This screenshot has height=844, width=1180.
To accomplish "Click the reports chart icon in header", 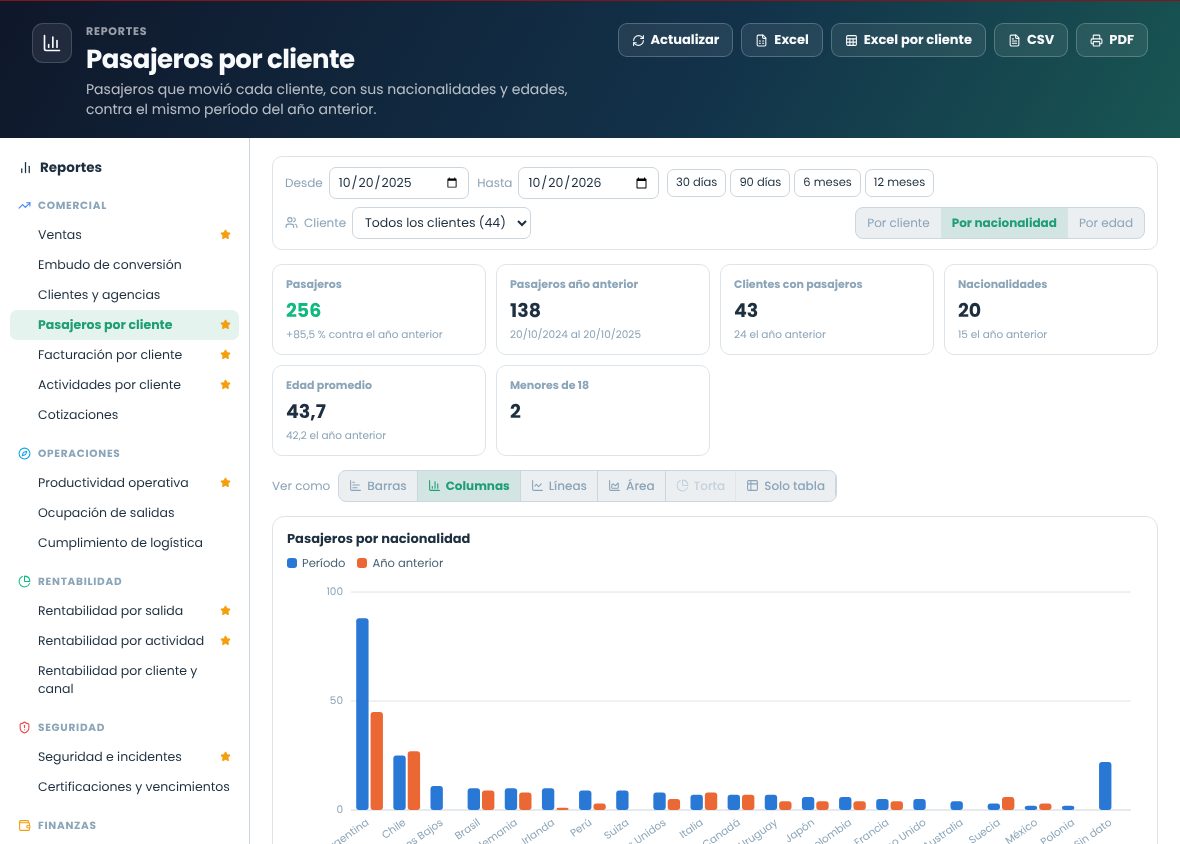I will coord(52,43).
